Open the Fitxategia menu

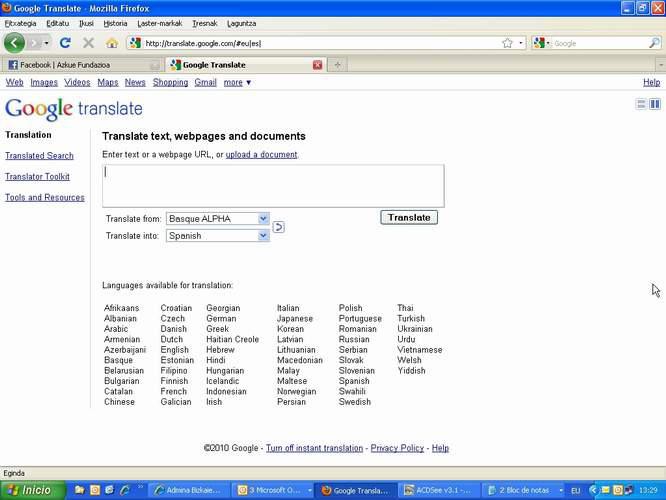click(x=20, y=23)
